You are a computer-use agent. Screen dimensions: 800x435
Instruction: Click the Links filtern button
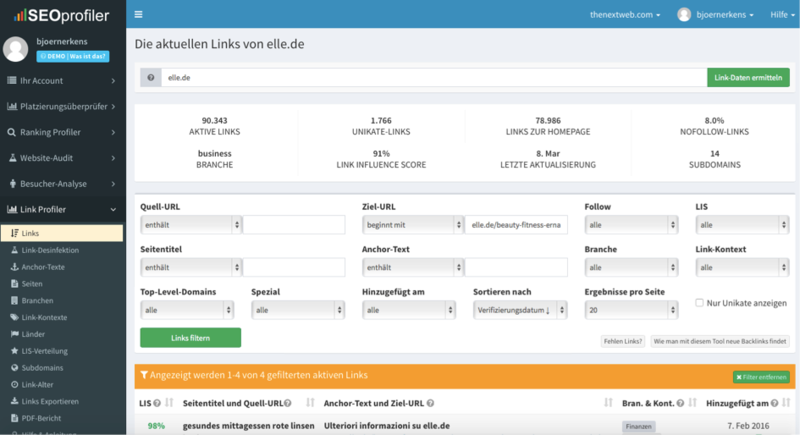click(190, 338)
